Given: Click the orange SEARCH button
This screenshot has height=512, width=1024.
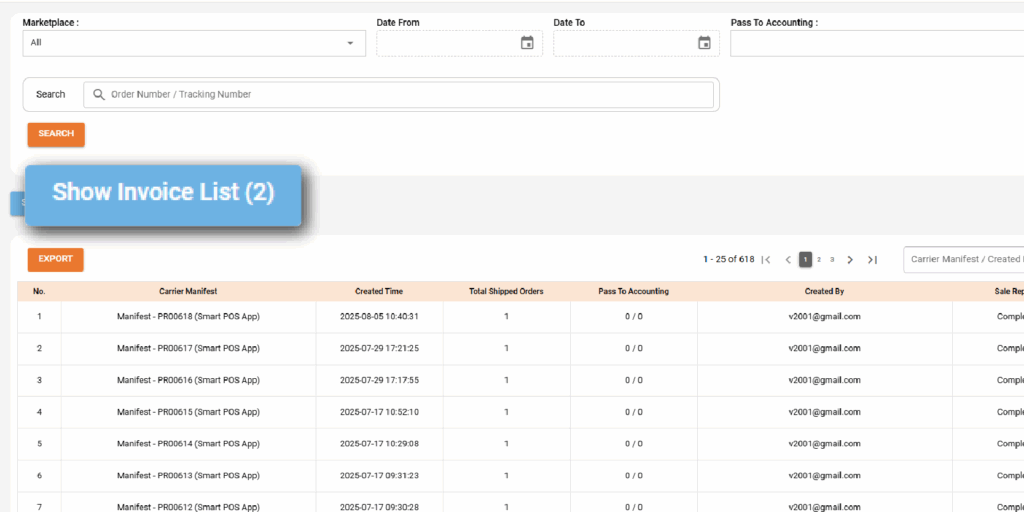Looking at the screenshot, I should [56, 134].
